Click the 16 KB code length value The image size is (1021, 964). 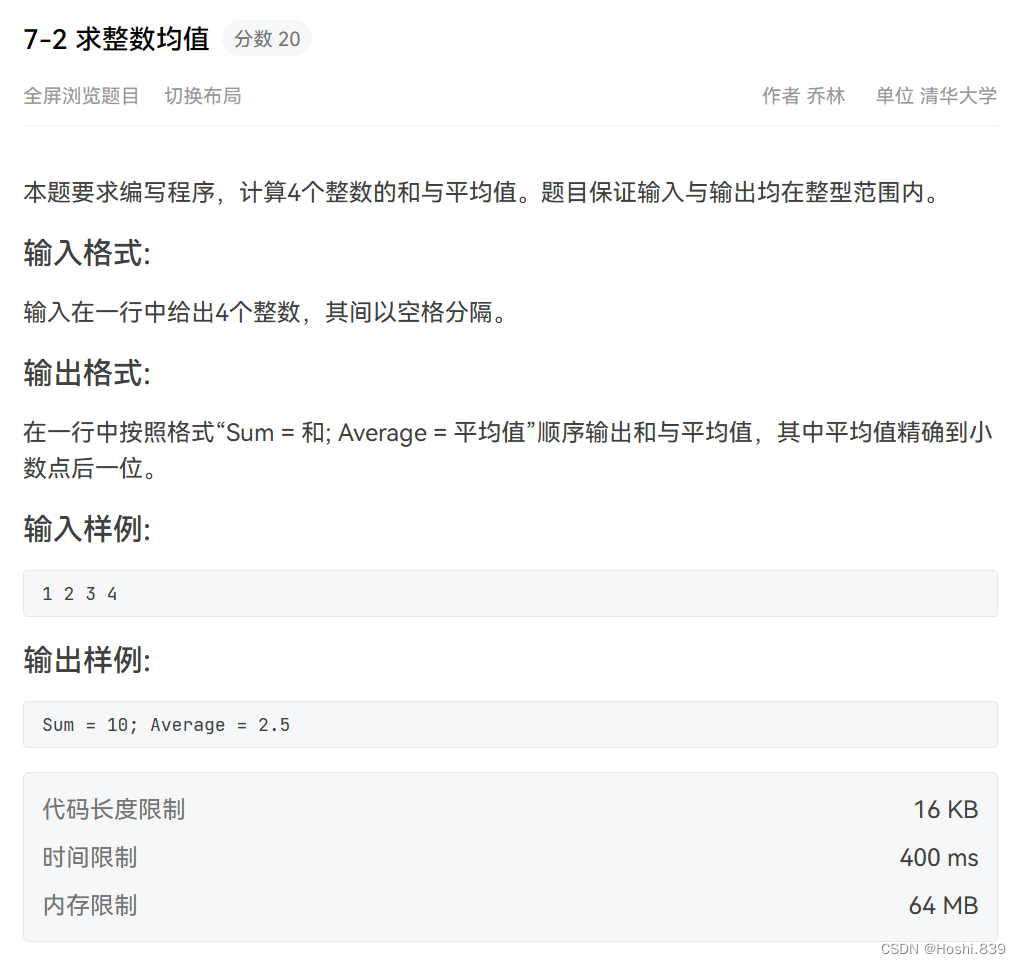[946, 810]
